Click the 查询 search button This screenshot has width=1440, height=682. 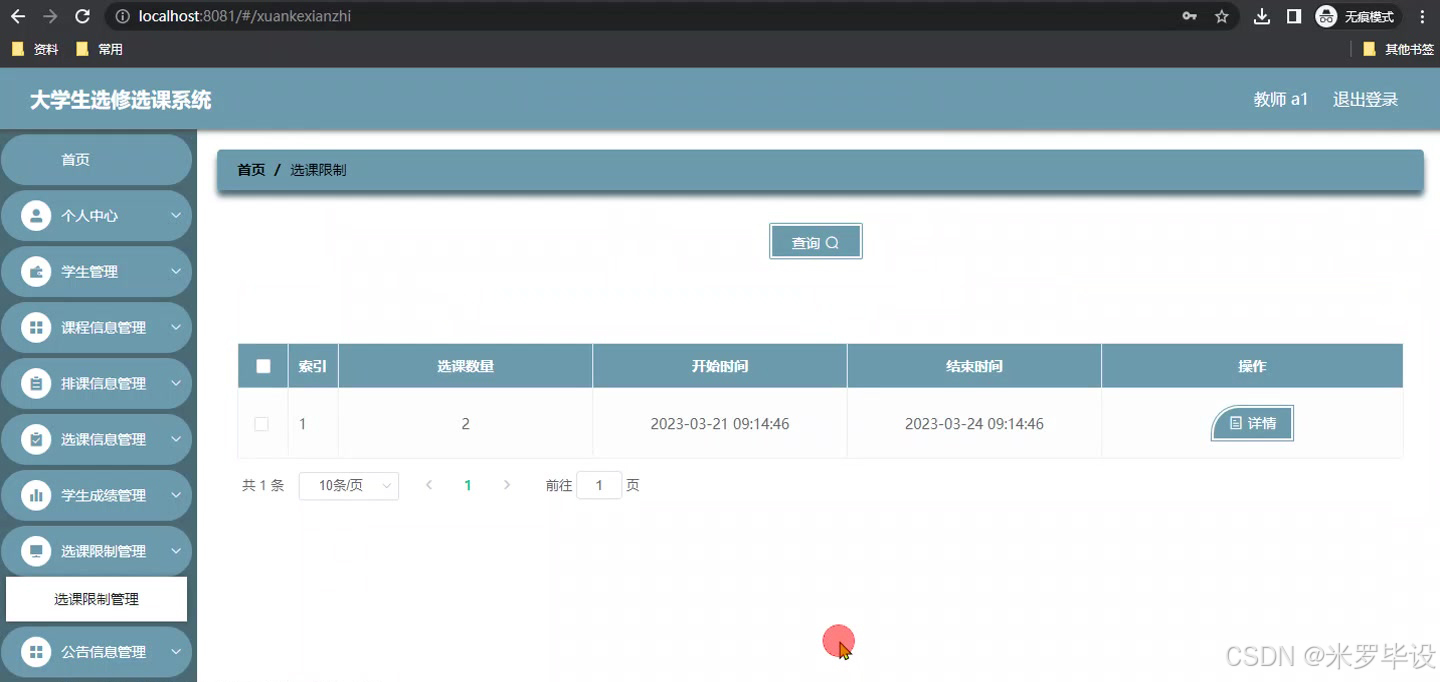[816, 242]
